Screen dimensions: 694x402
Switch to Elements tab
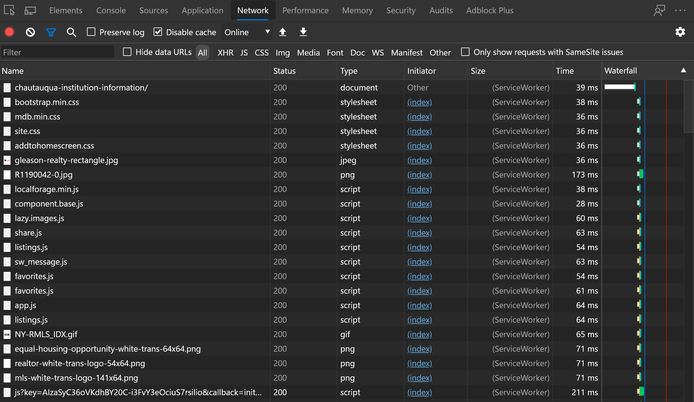tap(66, 10)
